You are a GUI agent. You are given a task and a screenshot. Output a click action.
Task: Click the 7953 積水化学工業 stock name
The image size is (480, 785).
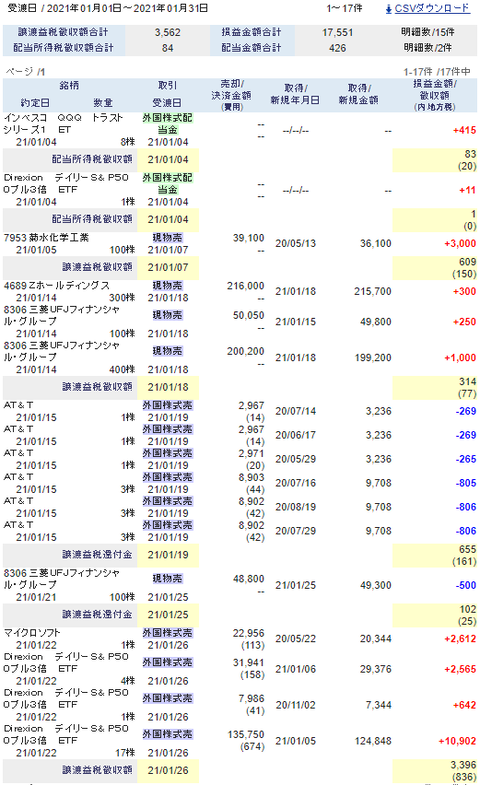click(x=46, y=238)
